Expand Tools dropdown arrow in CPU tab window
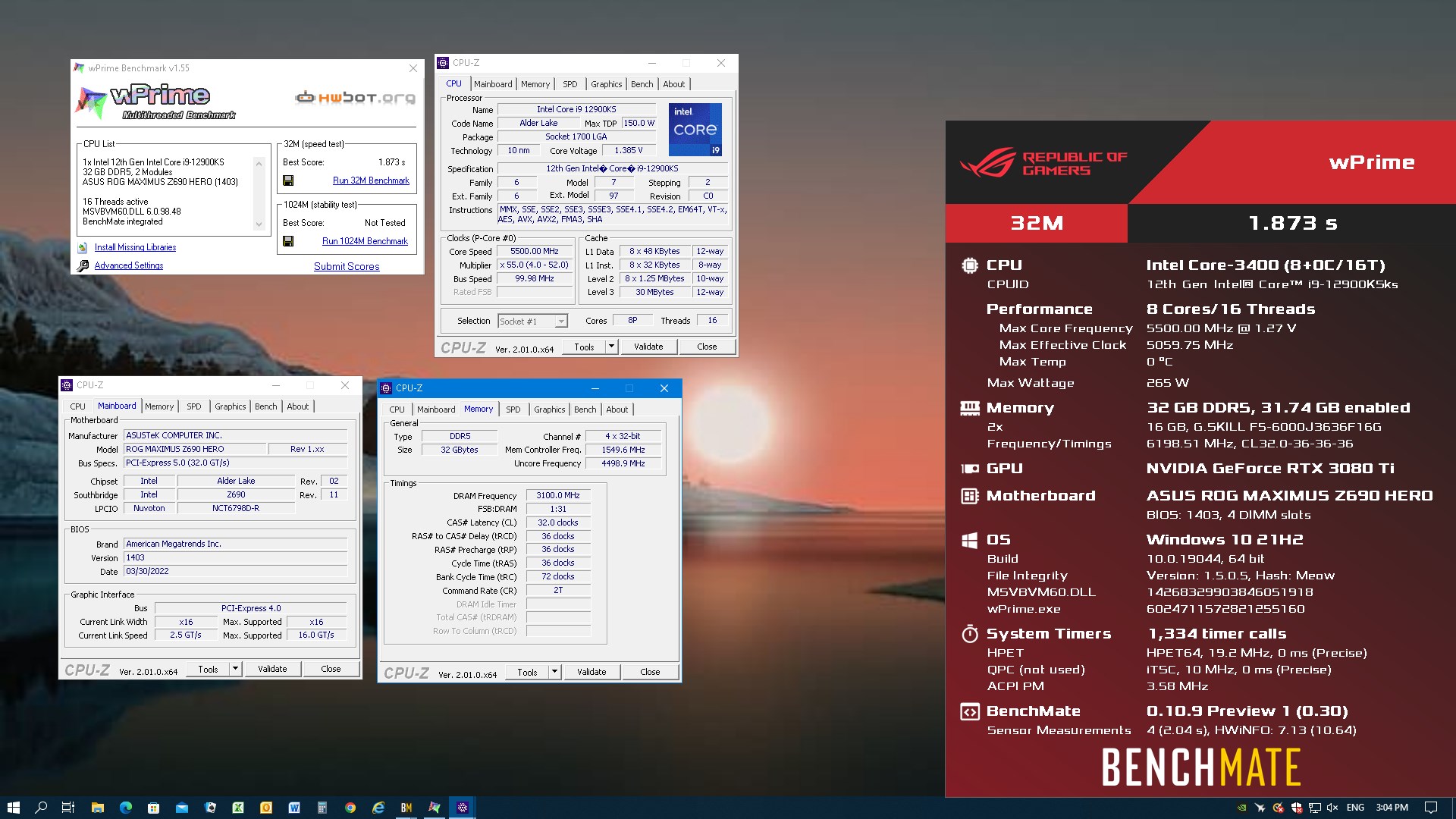 click(x=611, y=347)
